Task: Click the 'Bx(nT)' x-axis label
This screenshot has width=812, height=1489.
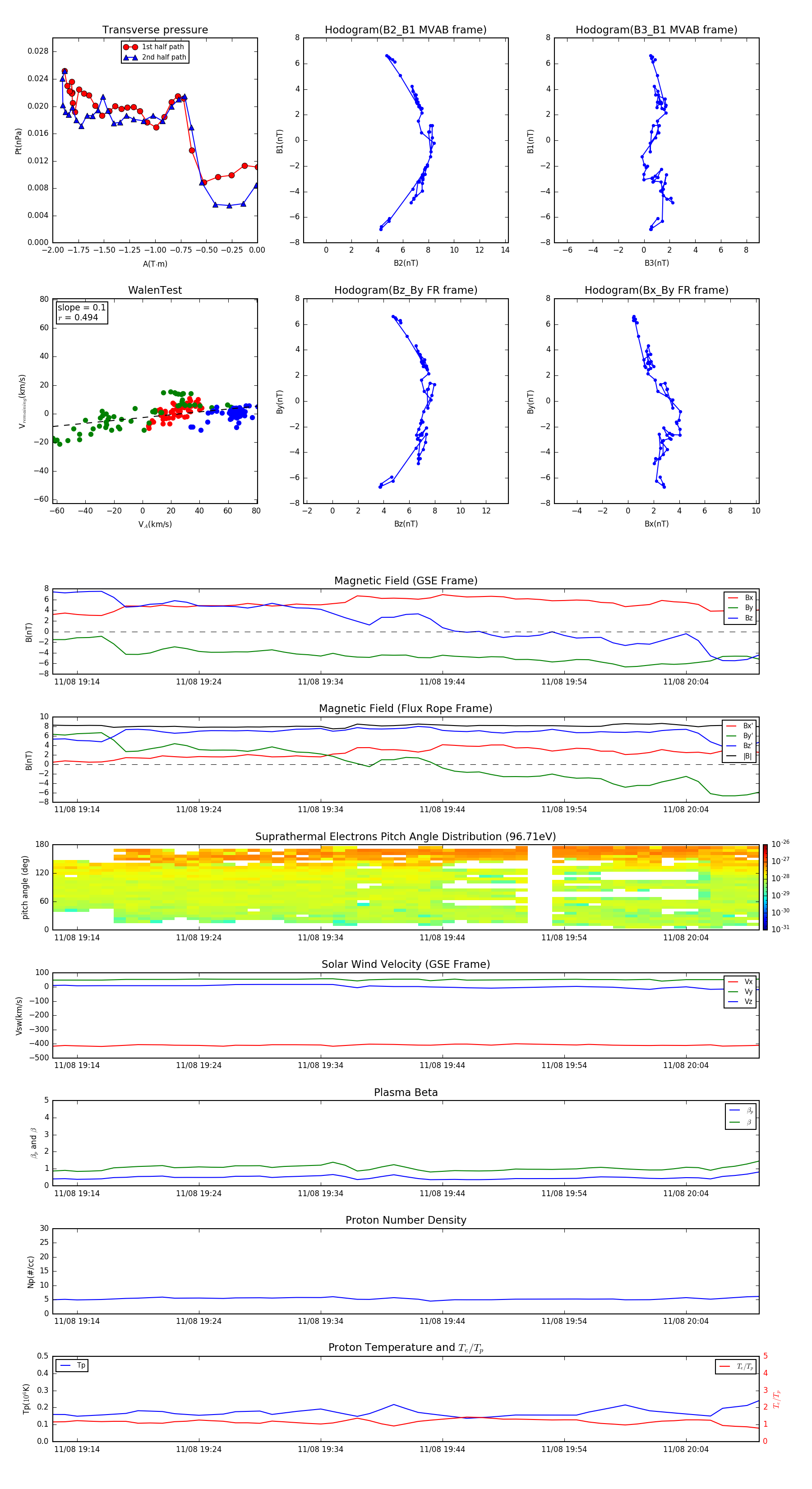Action: 656,524
